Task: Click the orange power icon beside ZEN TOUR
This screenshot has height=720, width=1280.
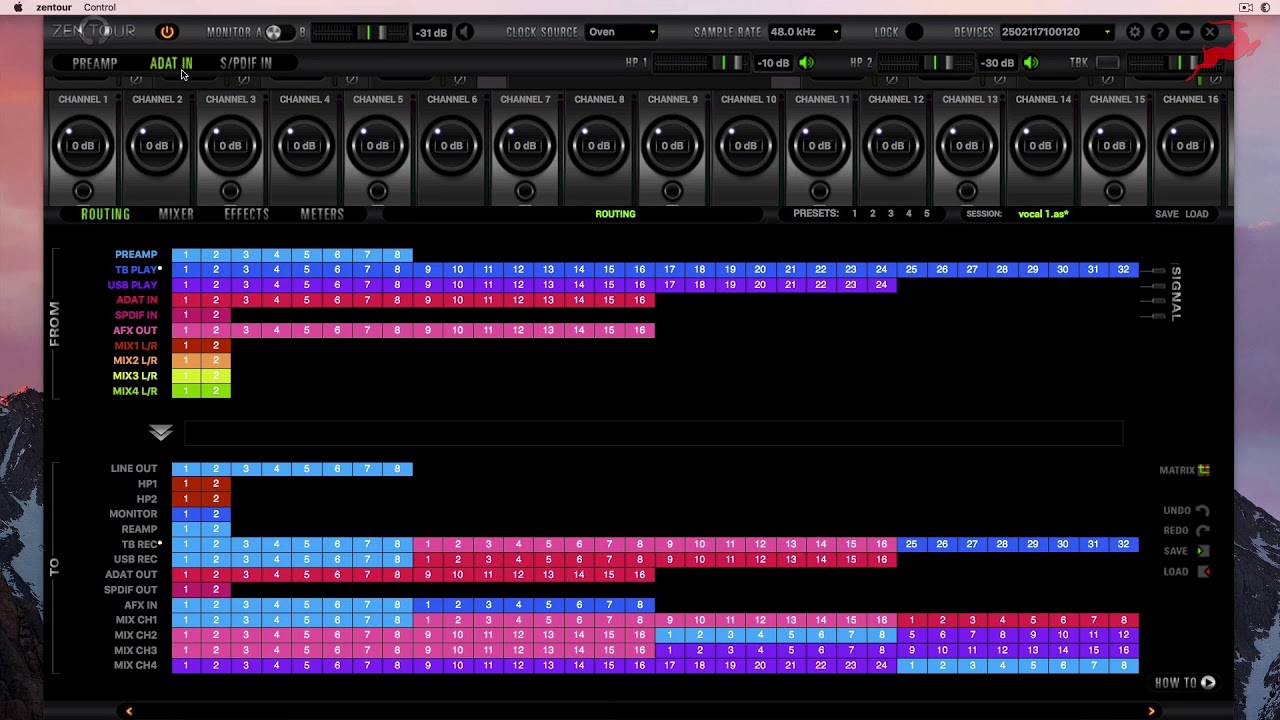Action: (x=167, y=32)
